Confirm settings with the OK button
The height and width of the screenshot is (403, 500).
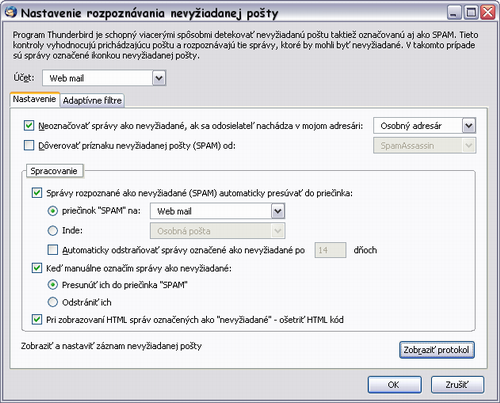pos(395,385)
